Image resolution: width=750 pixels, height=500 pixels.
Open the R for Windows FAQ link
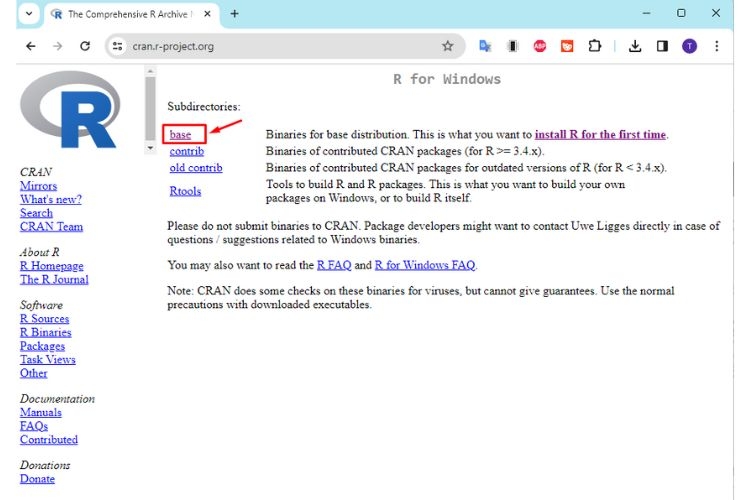tap(425, 265)
